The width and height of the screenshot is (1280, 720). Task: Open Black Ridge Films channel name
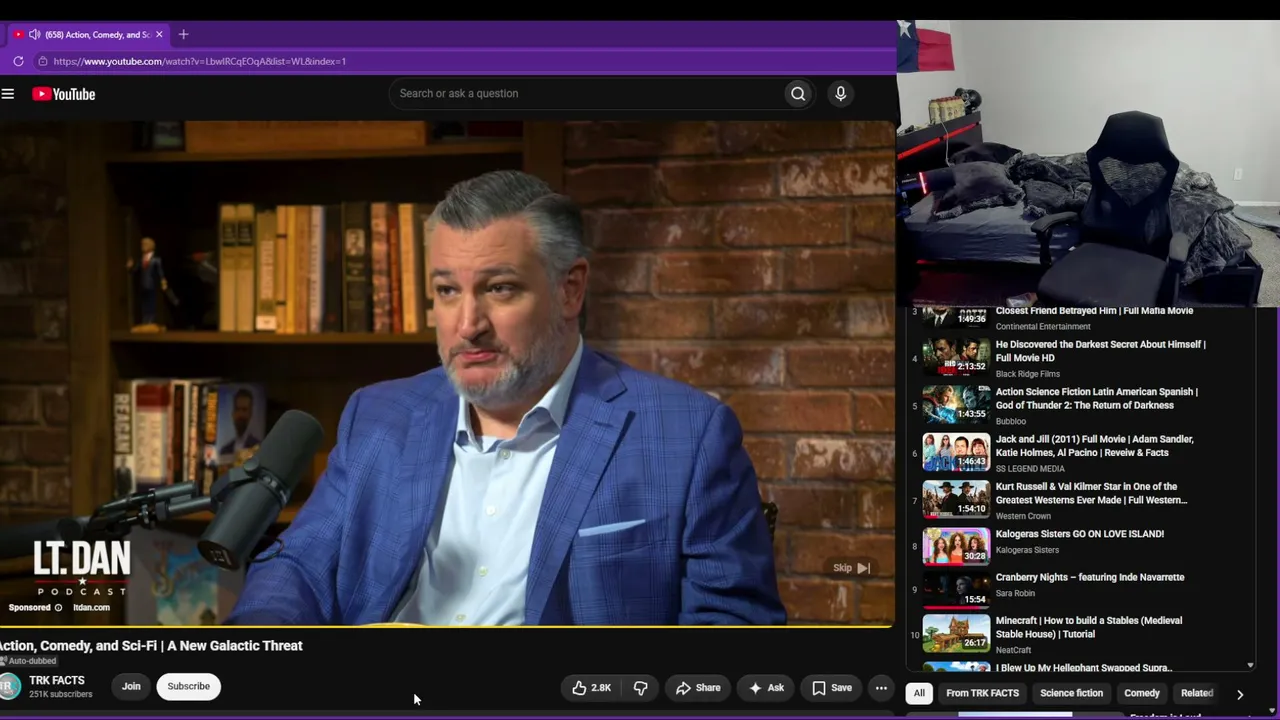click(1027, 374)
